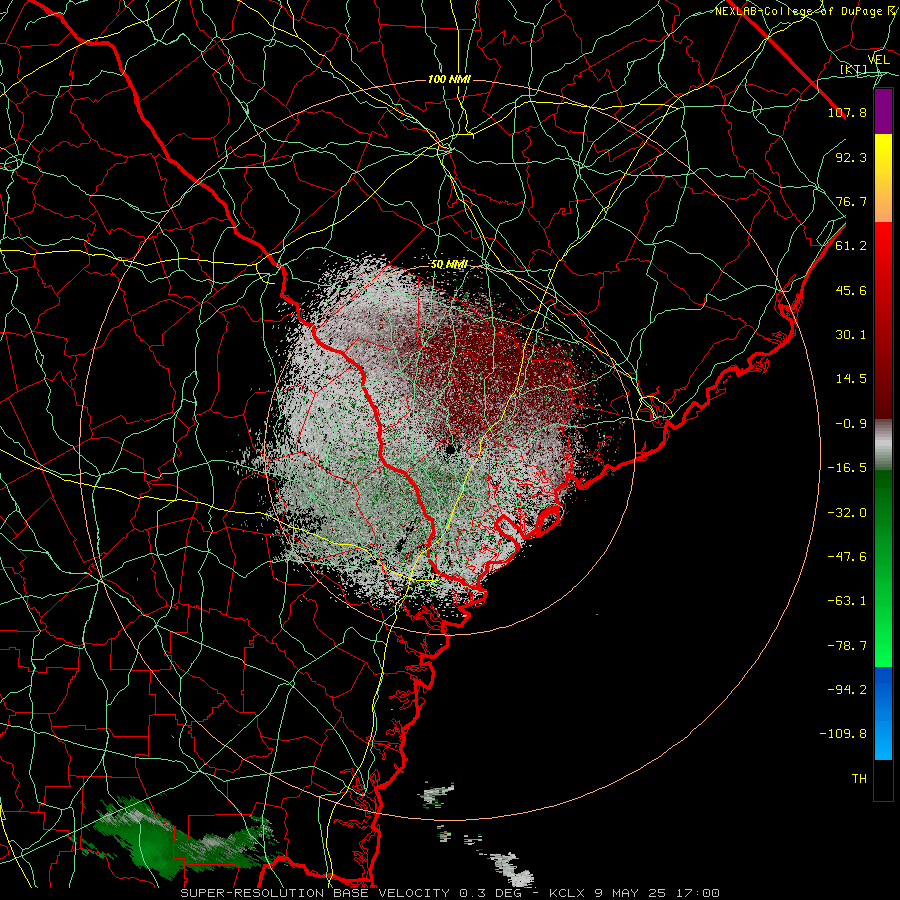Click the 45.6 legend value

pos(851,290)
